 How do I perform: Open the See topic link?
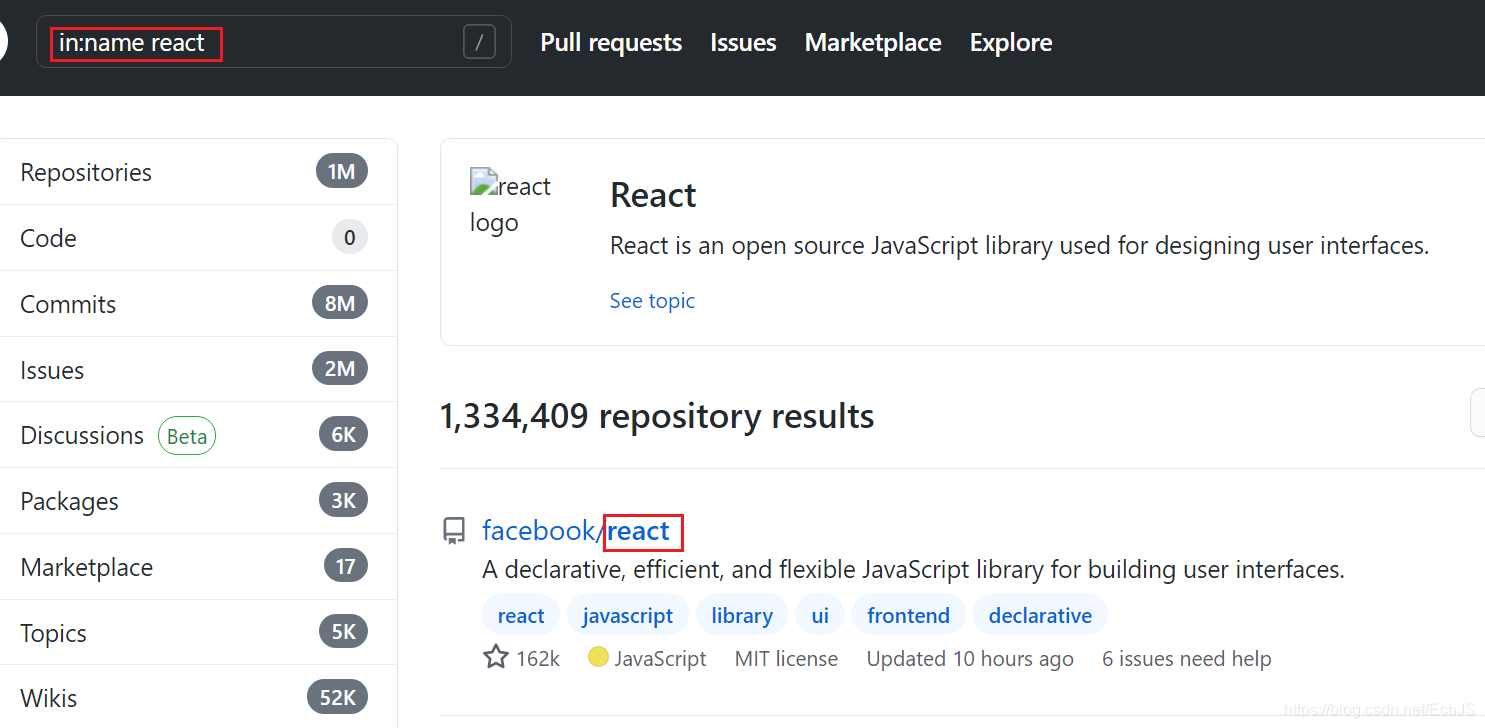[x=652, y=300]
